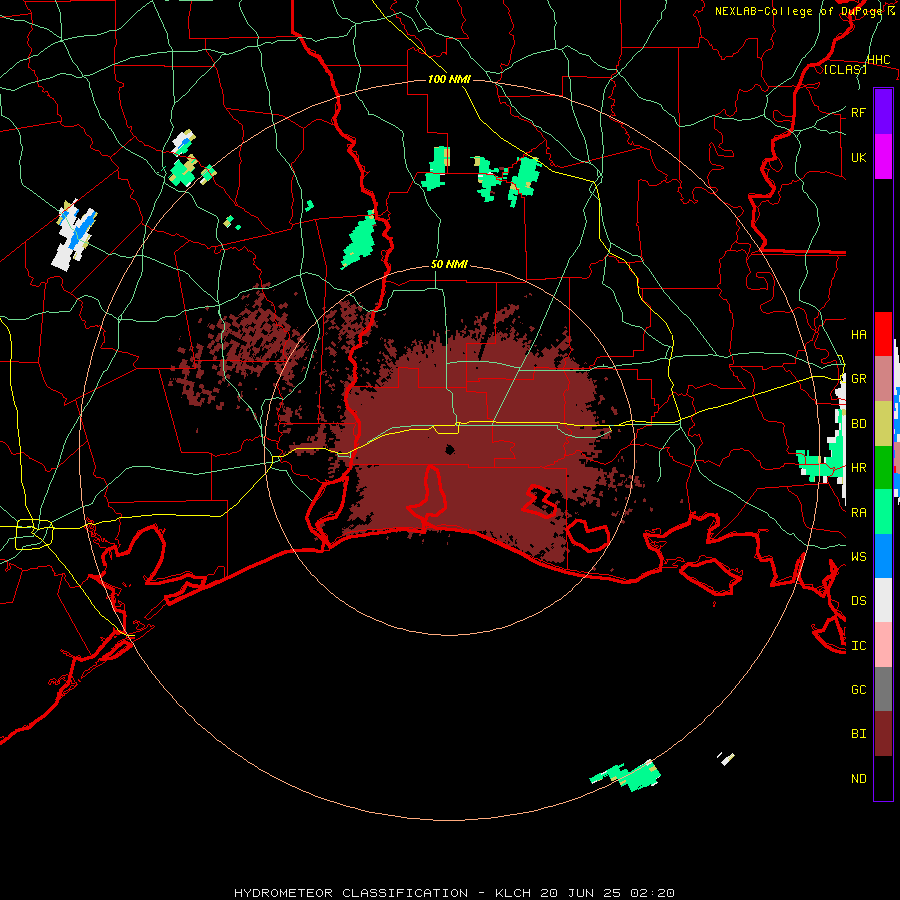This screenshot has height=900, width=900.
Task: Click the white DS legend swatch
Action: (x=883, y=600)
